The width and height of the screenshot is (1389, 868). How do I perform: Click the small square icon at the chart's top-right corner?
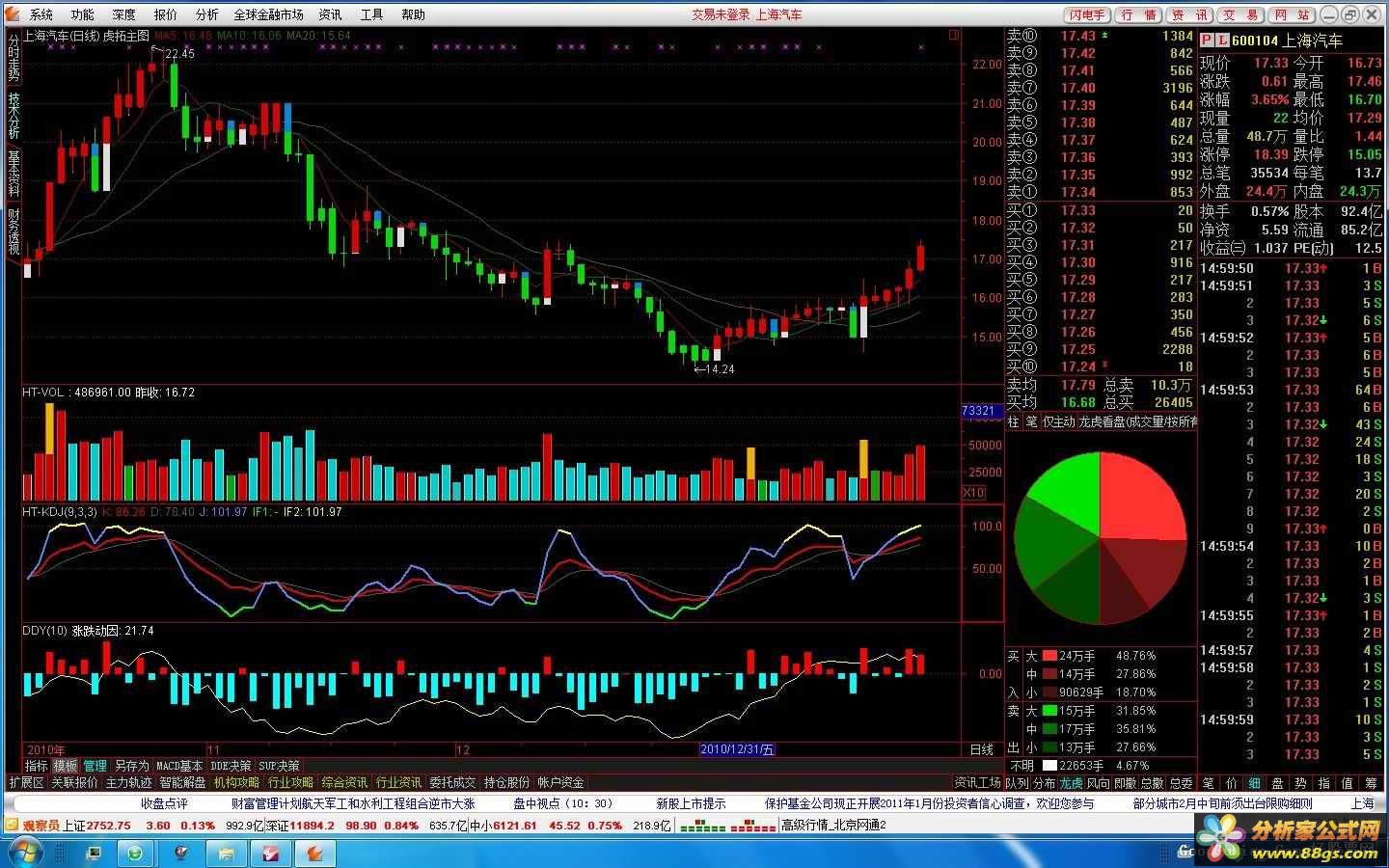[x=954, y=35]
